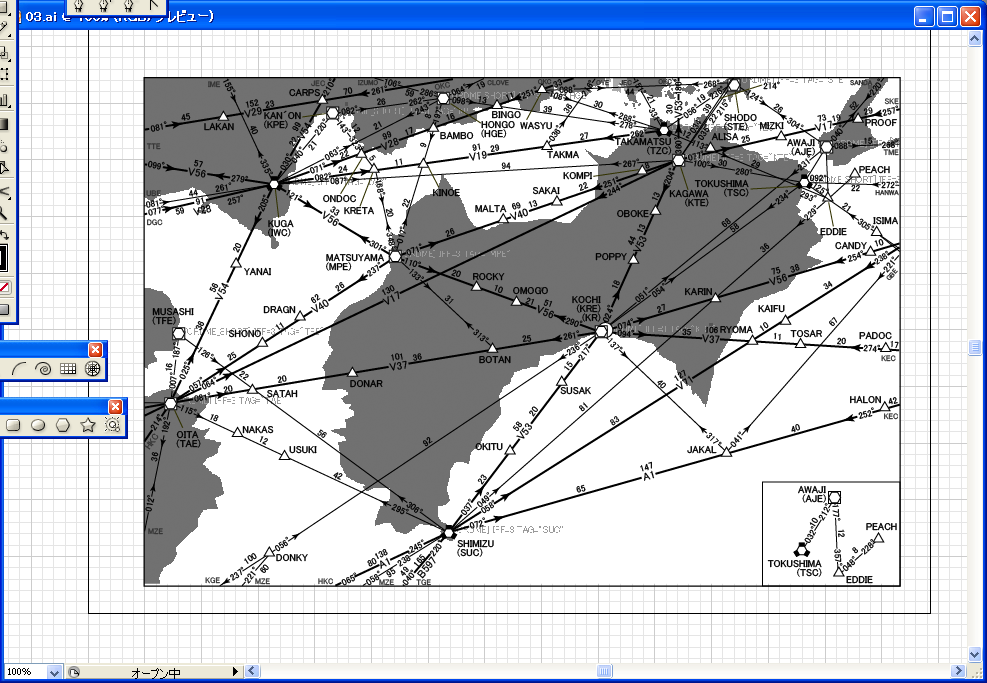Viewport: 987px width, 683px height.
Task: Select the Gradient tool in toolbox
Action: (4, 123)
